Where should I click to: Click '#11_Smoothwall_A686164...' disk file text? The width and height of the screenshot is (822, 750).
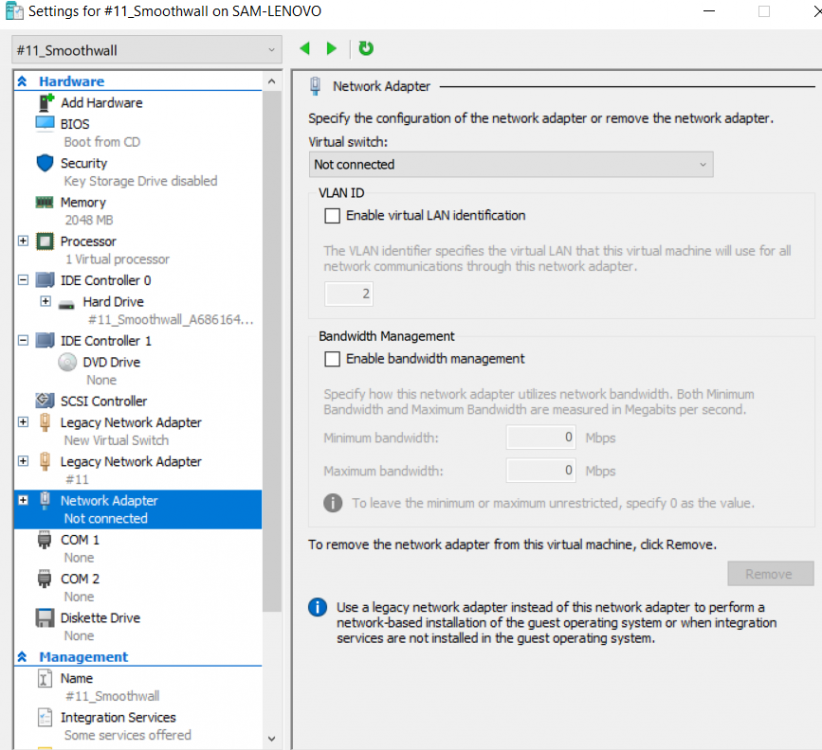coord(171,320)
